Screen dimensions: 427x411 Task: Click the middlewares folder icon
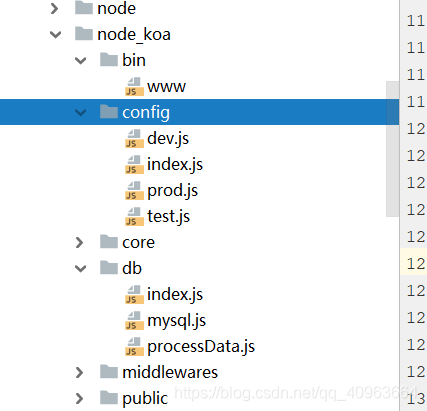(109, 372)
